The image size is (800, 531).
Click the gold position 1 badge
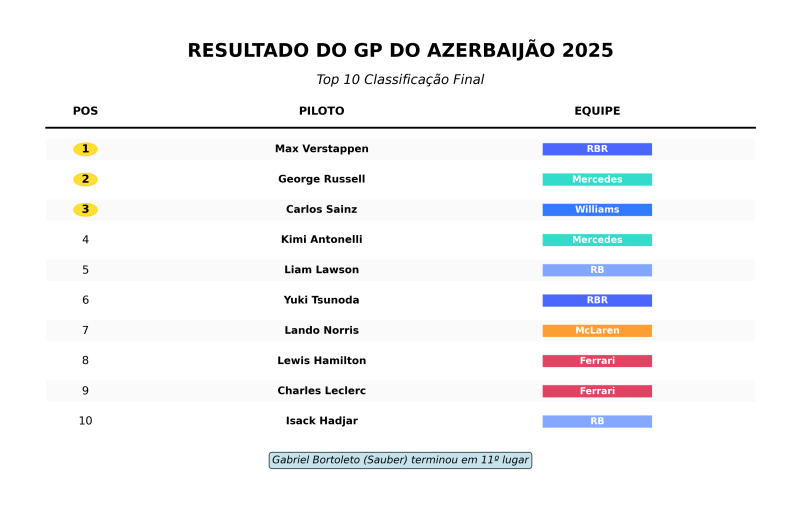(x=85, y=149)
